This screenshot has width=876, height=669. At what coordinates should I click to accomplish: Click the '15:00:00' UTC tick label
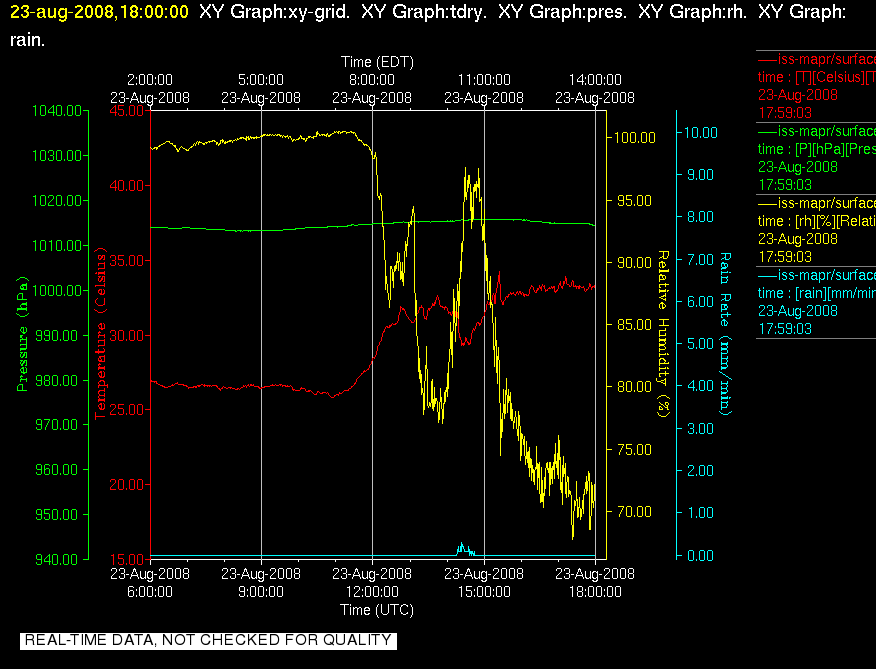pos(484,592)
